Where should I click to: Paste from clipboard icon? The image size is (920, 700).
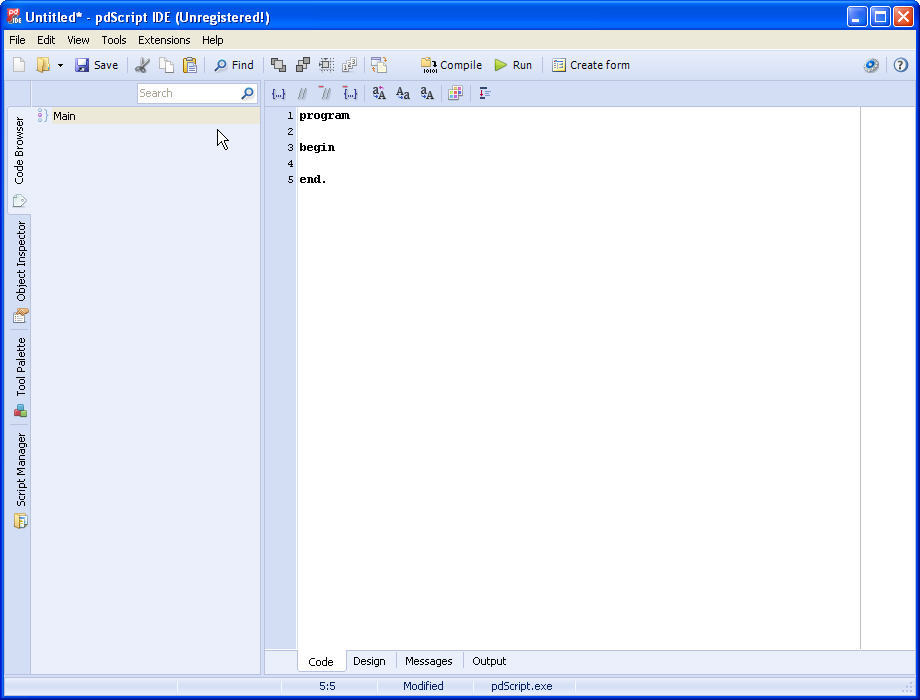(x=190, y=65)
